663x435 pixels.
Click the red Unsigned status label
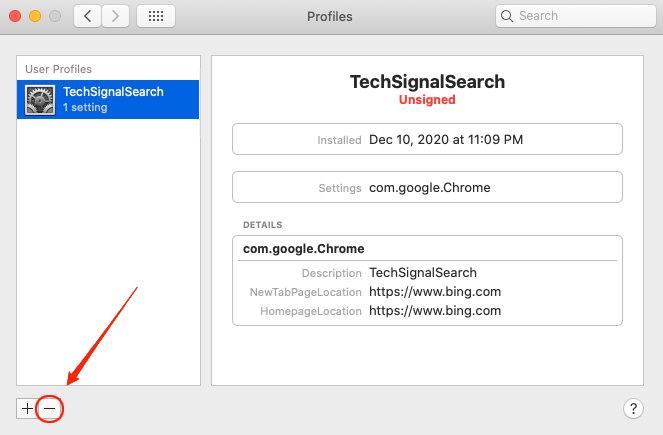[x=427, y=100]
